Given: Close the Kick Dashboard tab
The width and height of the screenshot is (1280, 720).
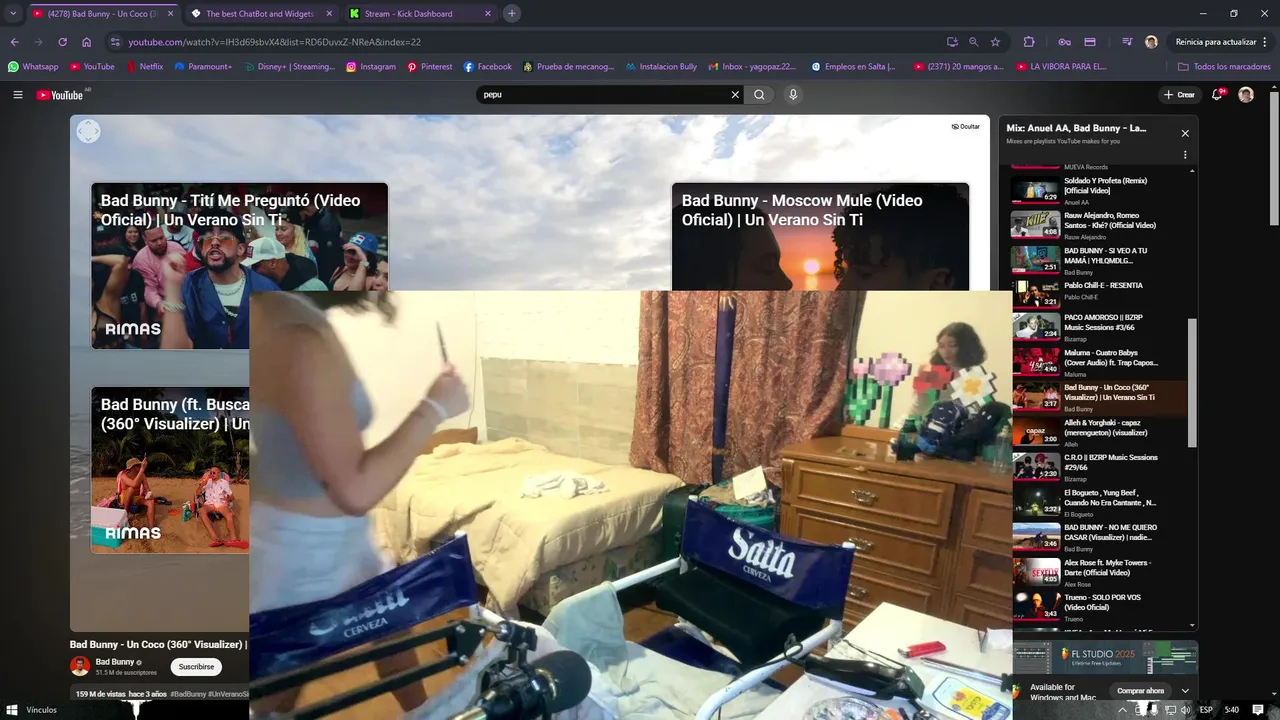Looking at the screenshot, I should point(488,14).
